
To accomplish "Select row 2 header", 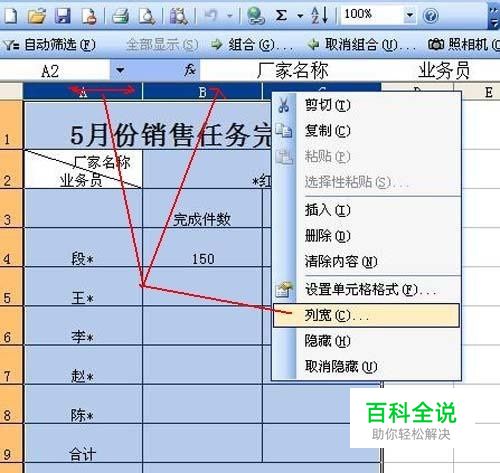I will (11, 169).
